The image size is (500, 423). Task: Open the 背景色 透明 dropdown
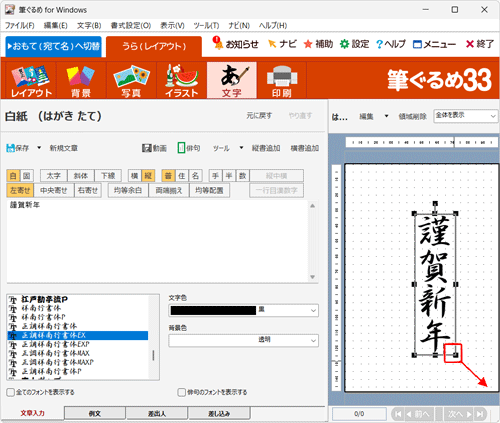click(243, 340)
